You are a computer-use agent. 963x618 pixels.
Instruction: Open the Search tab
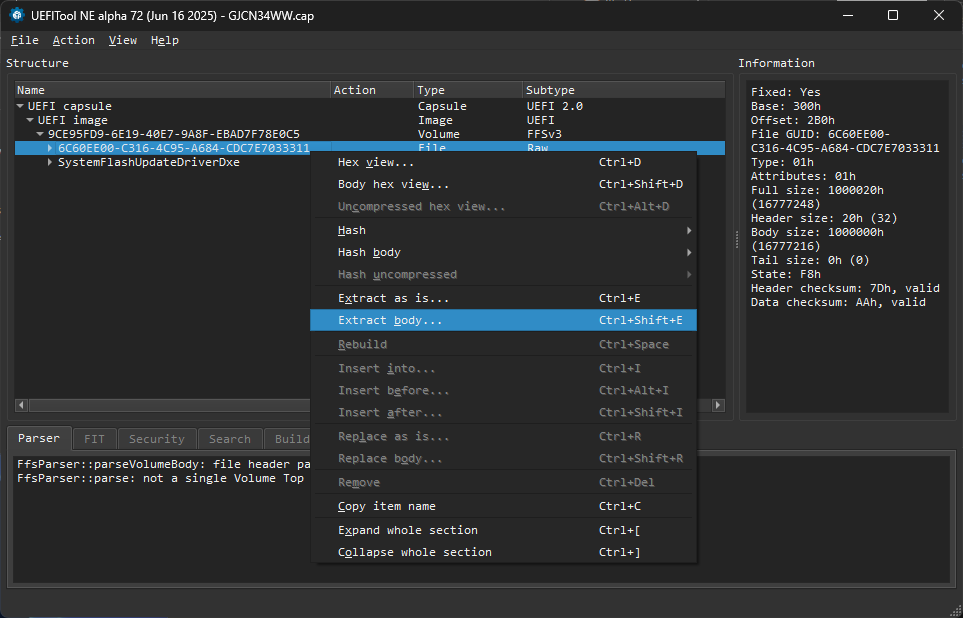230,439
